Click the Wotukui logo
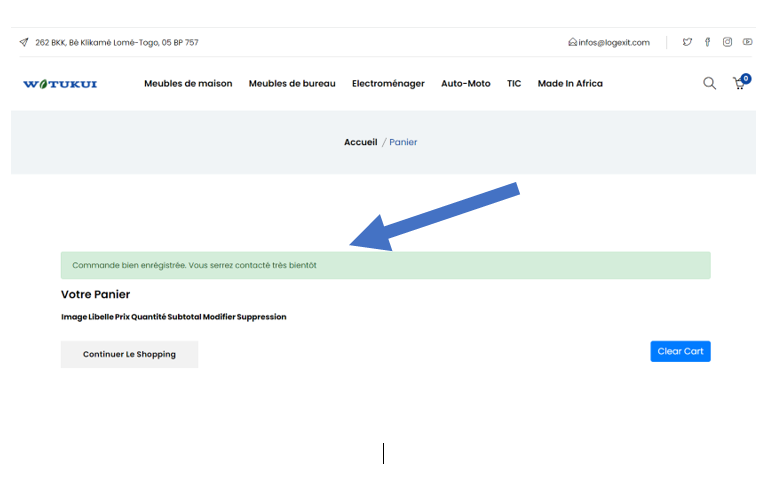Viewport: 772px width, 477px height. 60,84
